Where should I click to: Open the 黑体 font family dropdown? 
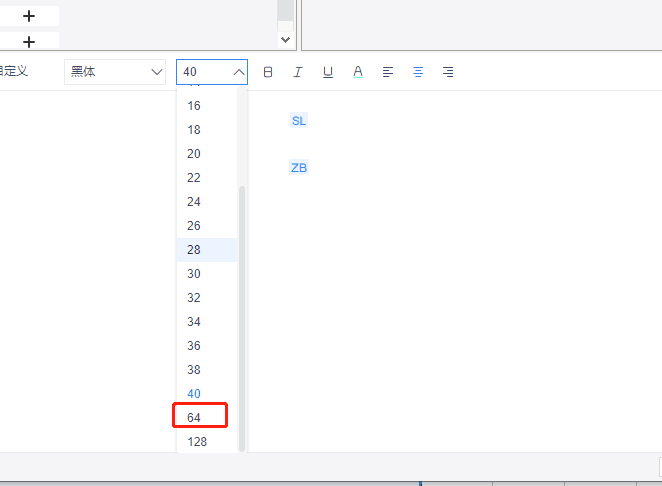coord(115,72)
